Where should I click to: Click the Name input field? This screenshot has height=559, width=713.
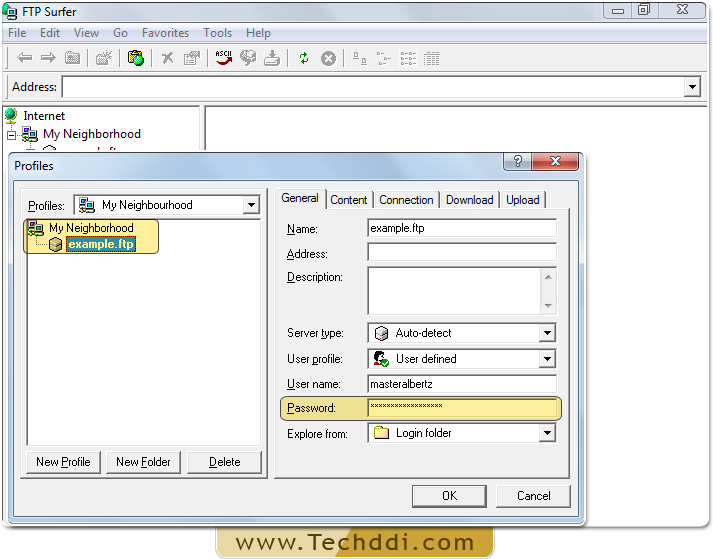tap(462, 228)
